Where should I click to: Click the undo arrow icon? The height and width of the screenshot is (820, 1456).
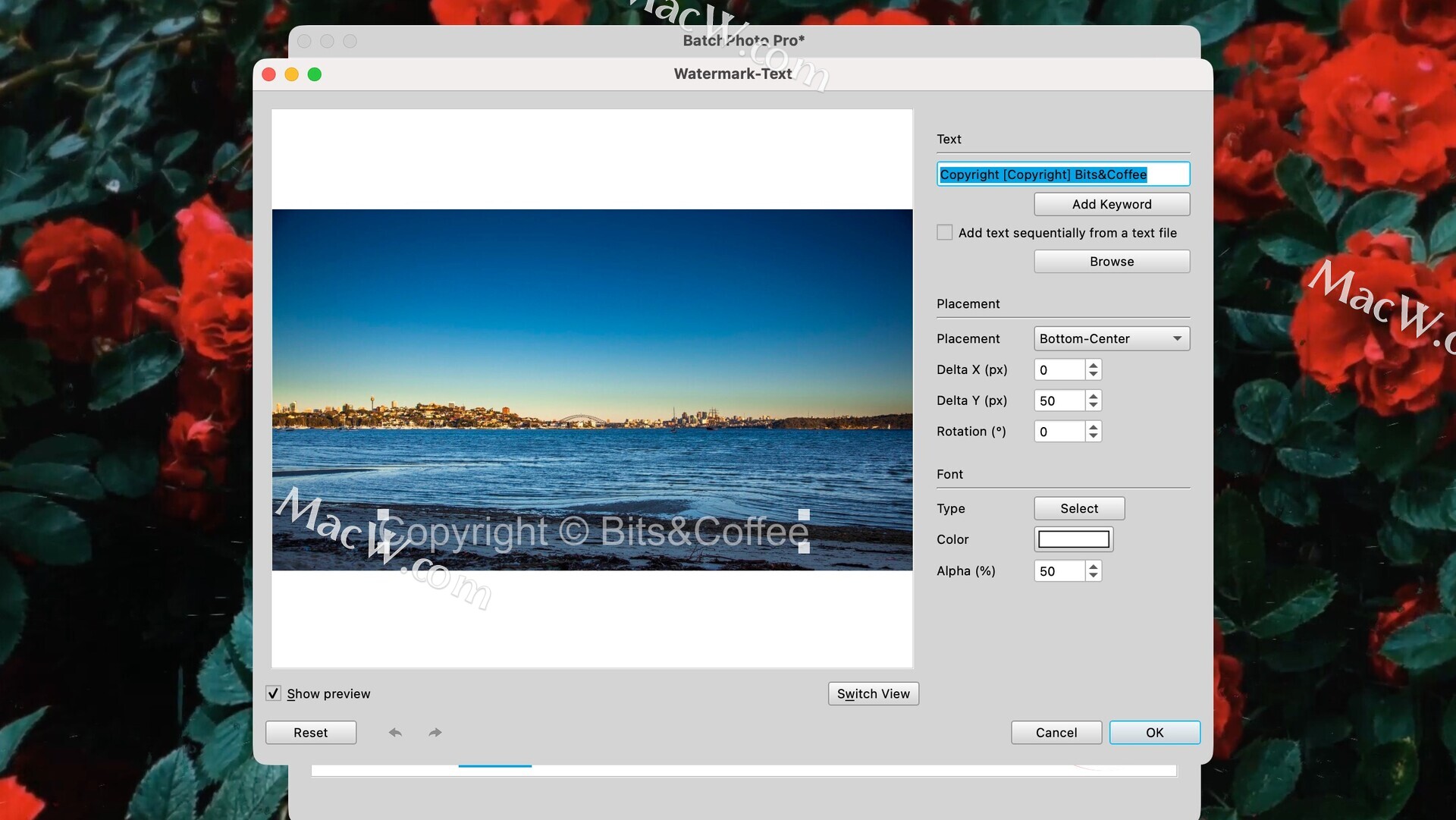(395, 733)
